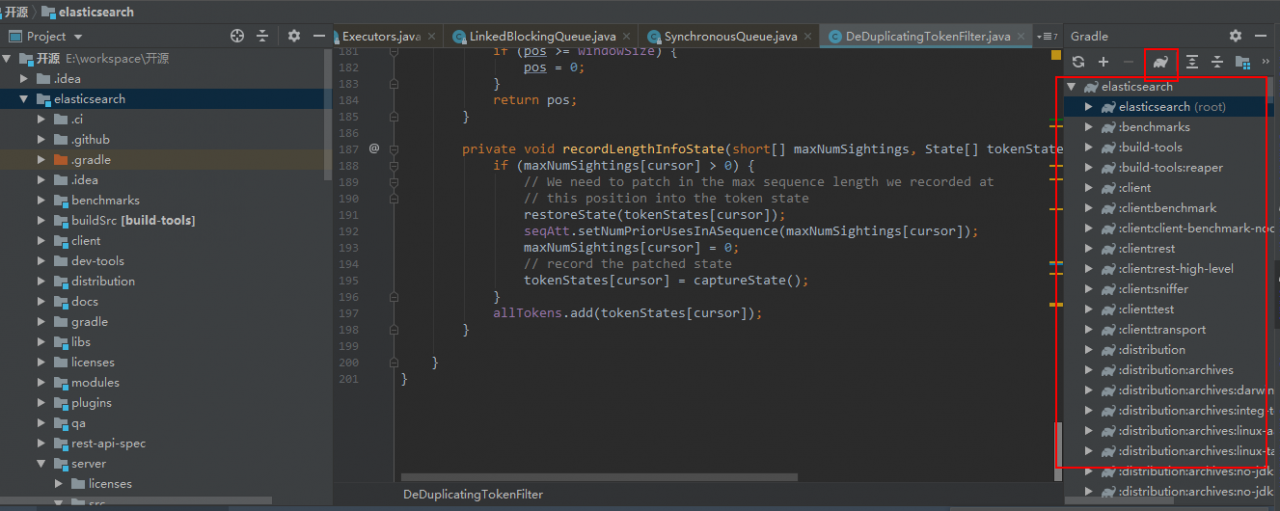The width and height of the screenshot is (1280, 511).
Task: Open Project panel gear options
Action: click(x=294, y=36)
